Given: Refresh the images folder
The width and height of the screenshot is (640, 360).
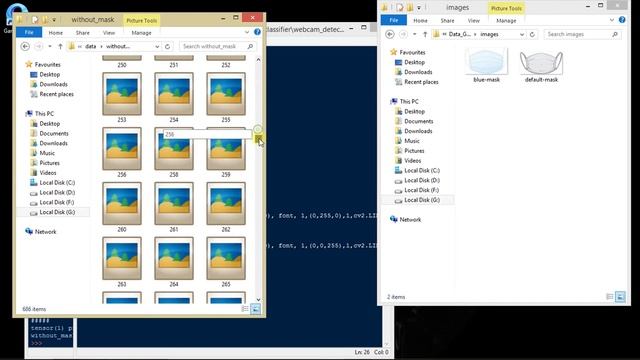Looking at the screenshot, I should tap(532, 34).
